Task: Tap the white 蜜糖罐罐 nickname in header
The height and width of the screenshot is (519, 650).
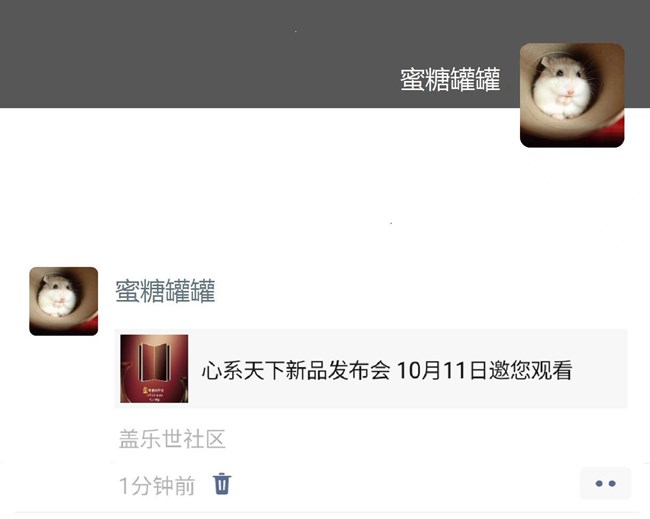Action: (450, 79)
